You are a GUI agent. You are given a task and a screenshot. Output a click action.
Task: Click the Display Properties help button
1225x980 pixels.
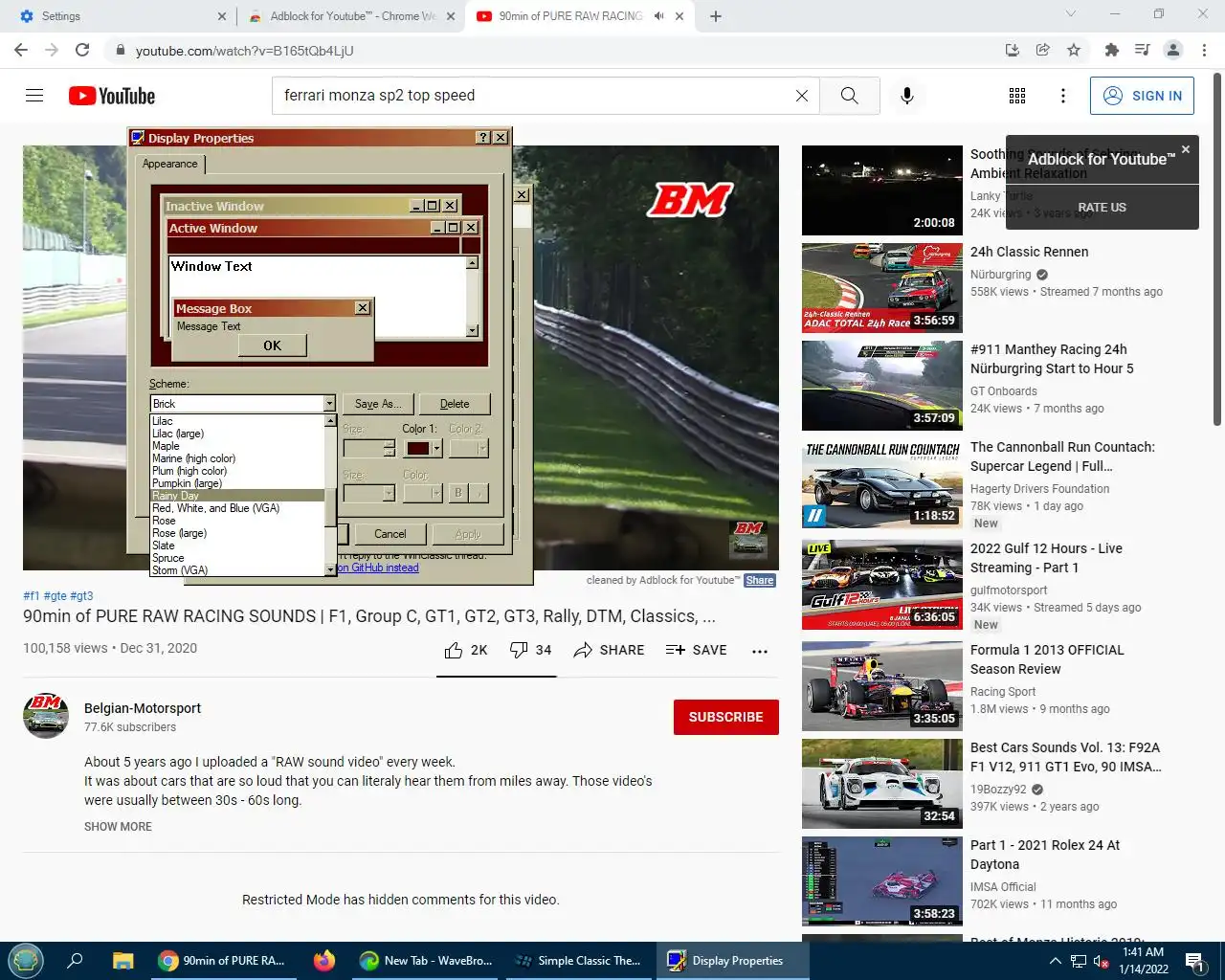[x=483, y=138]
